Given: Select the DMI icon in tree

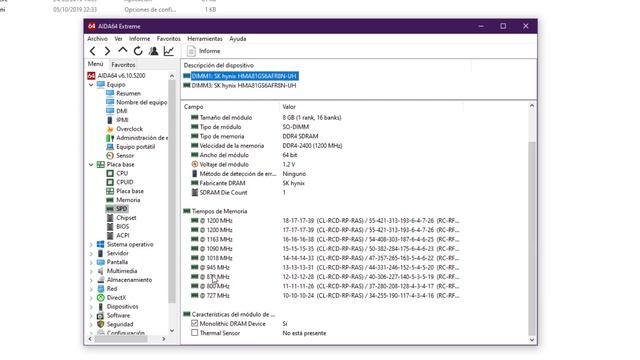Looking at the screenshot, I should pyautogui.click(x=110, y=111).
